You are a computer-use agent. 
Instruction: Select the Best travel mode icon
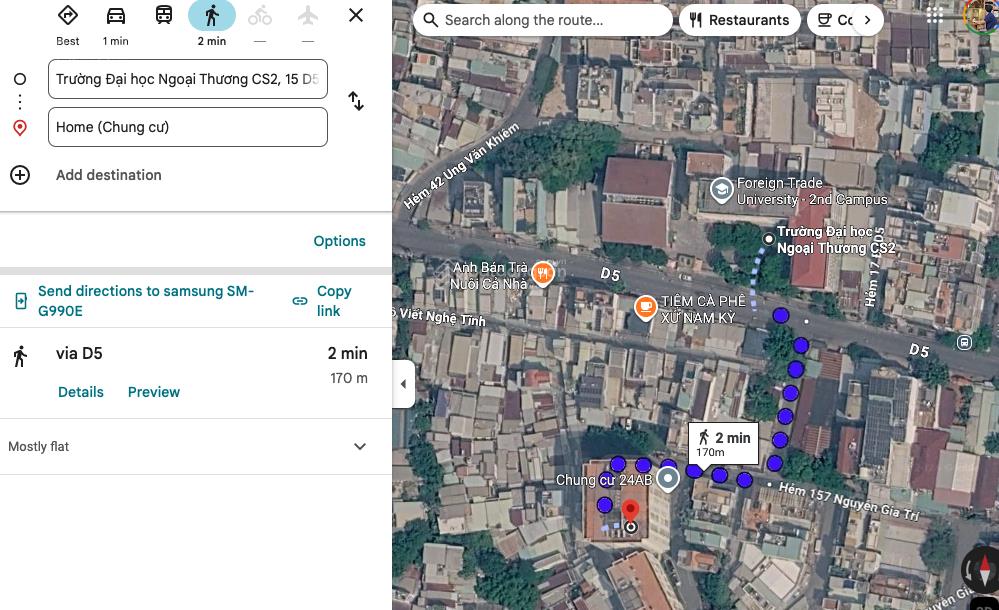tap(68, 15)
